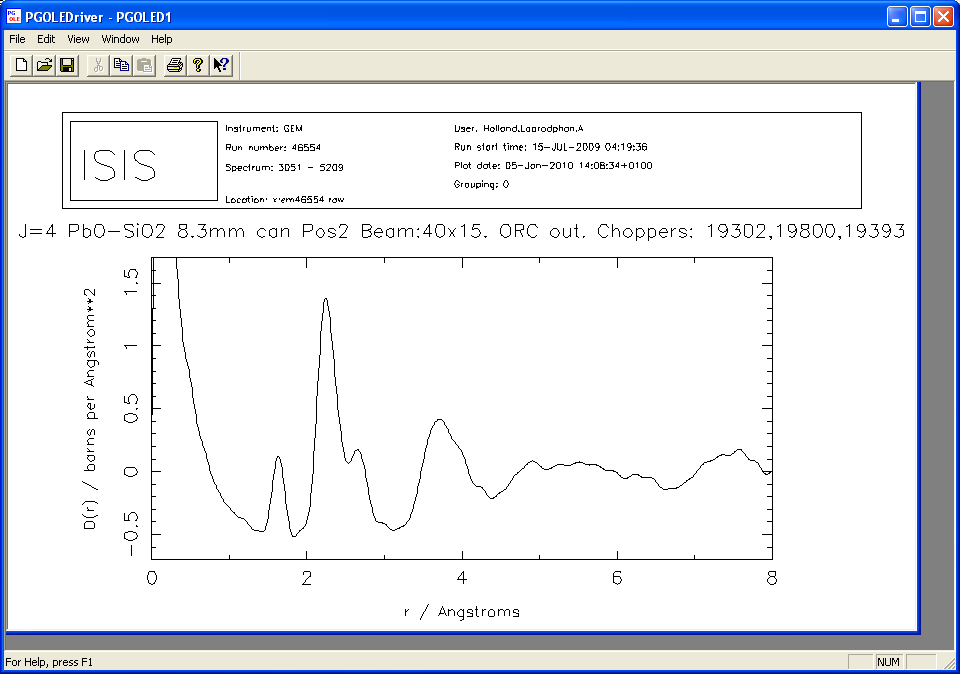Click the ISIS logo box in header
The width and height of the screenshot is (960, 674).
point(143,162)
